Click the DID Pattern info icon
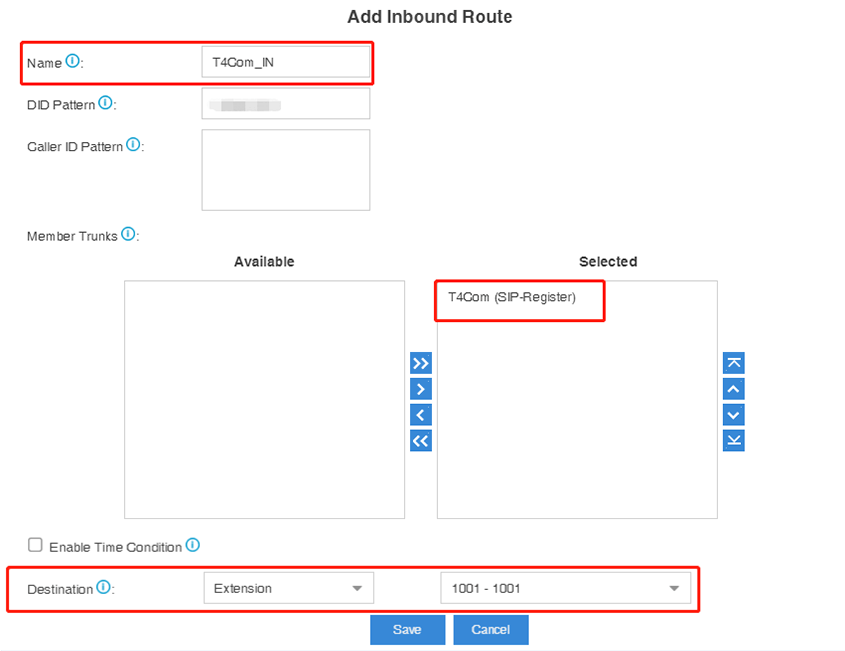Image resolution: width=845 pixels, height=651 pixels. (105, 103)
